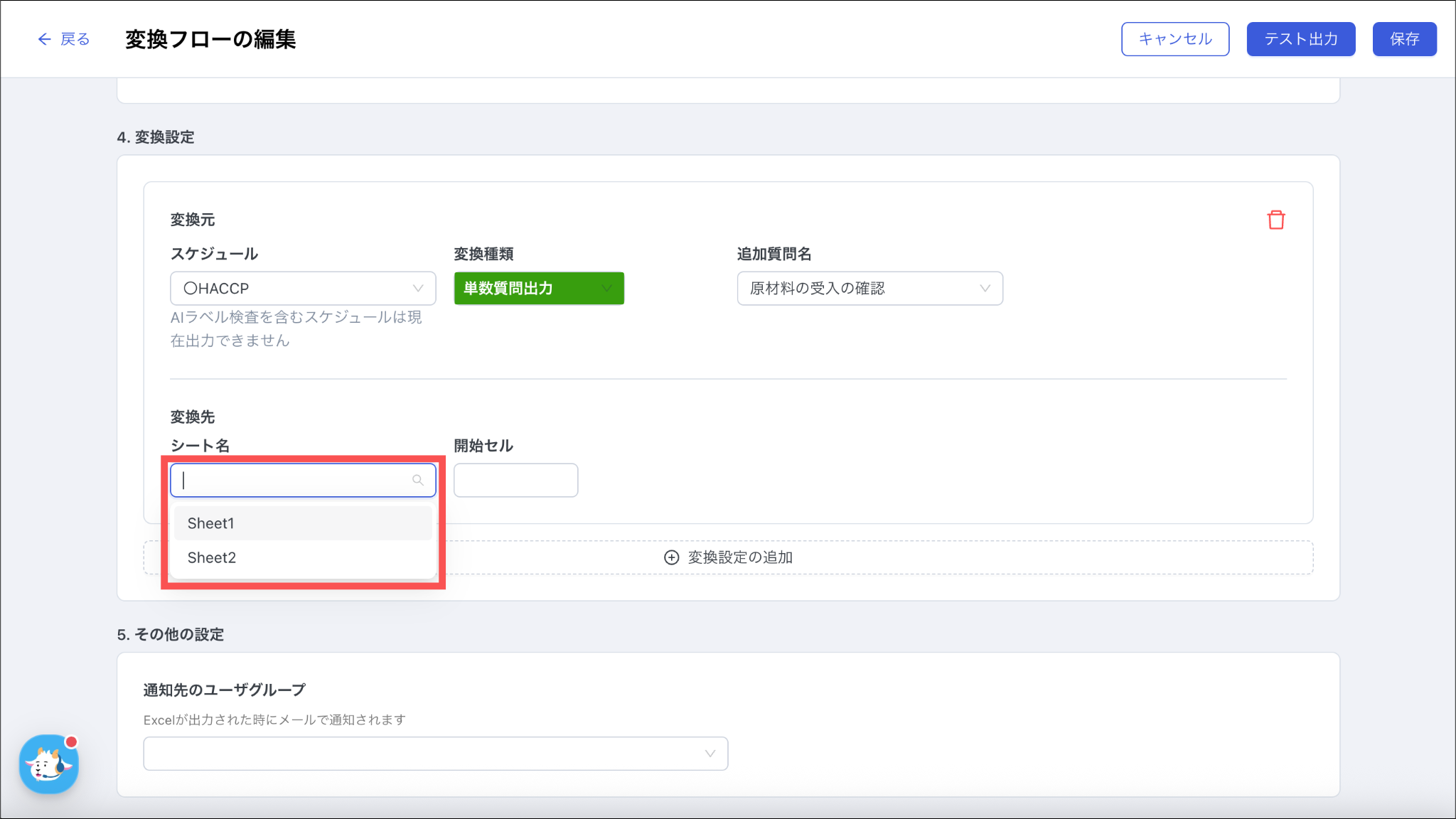This screenshot has height=819, width=1456.
Task: Click 変換設定の追加 to add setting
Action: [739, 557]
